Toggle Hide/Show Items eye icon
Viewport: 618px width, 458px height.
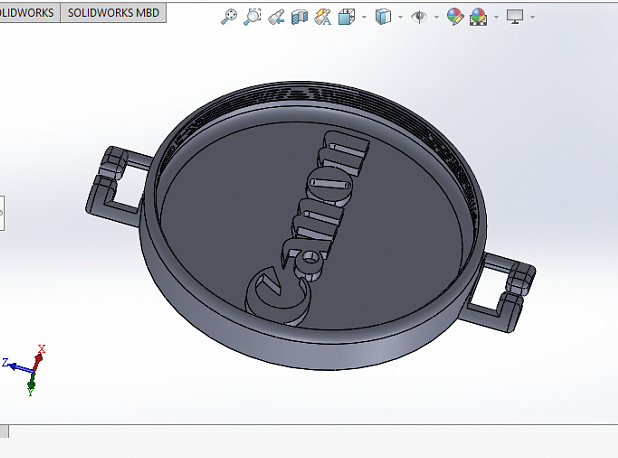420,17
